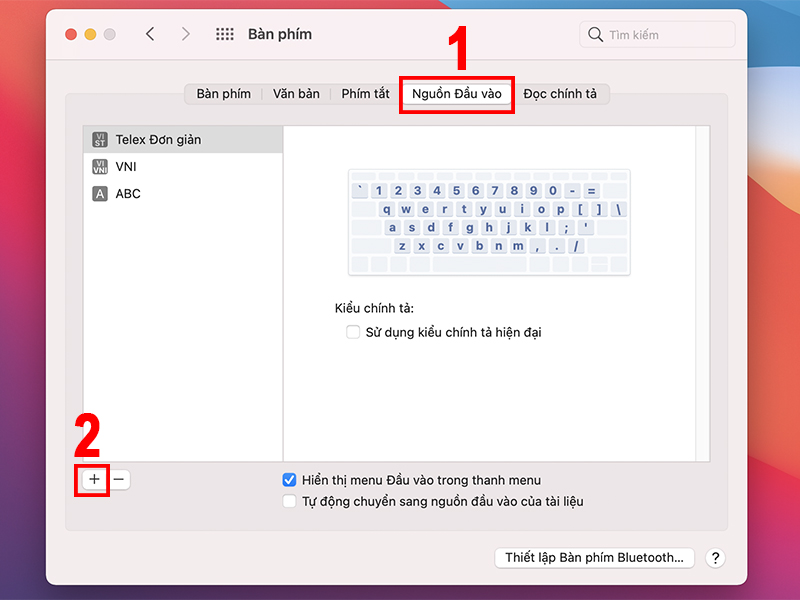The height and width of the screenshot is (600, 800).
Task: Add input source with plus button
Action: (94, 479)
